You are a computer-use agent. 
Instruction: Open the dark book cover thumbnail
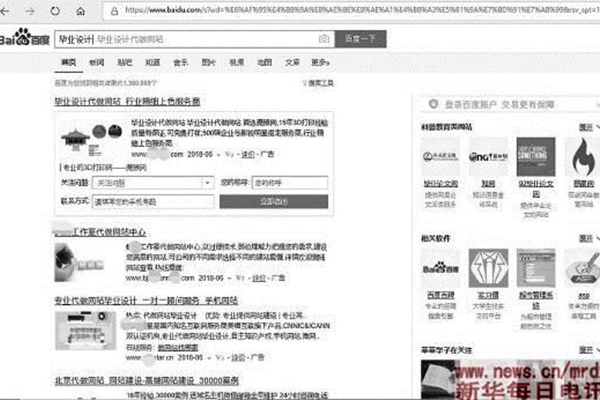click(536, 157)
